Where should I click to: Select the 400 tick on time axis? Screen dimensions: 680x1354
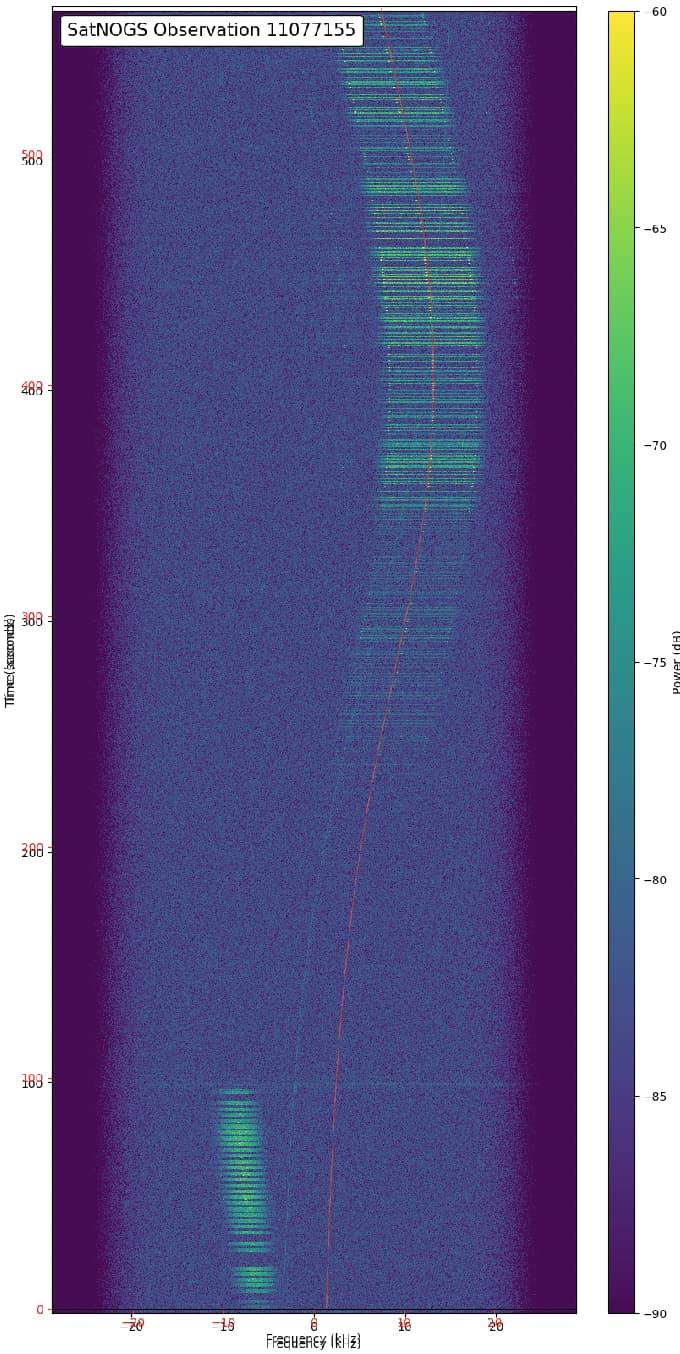pos(32,389)
